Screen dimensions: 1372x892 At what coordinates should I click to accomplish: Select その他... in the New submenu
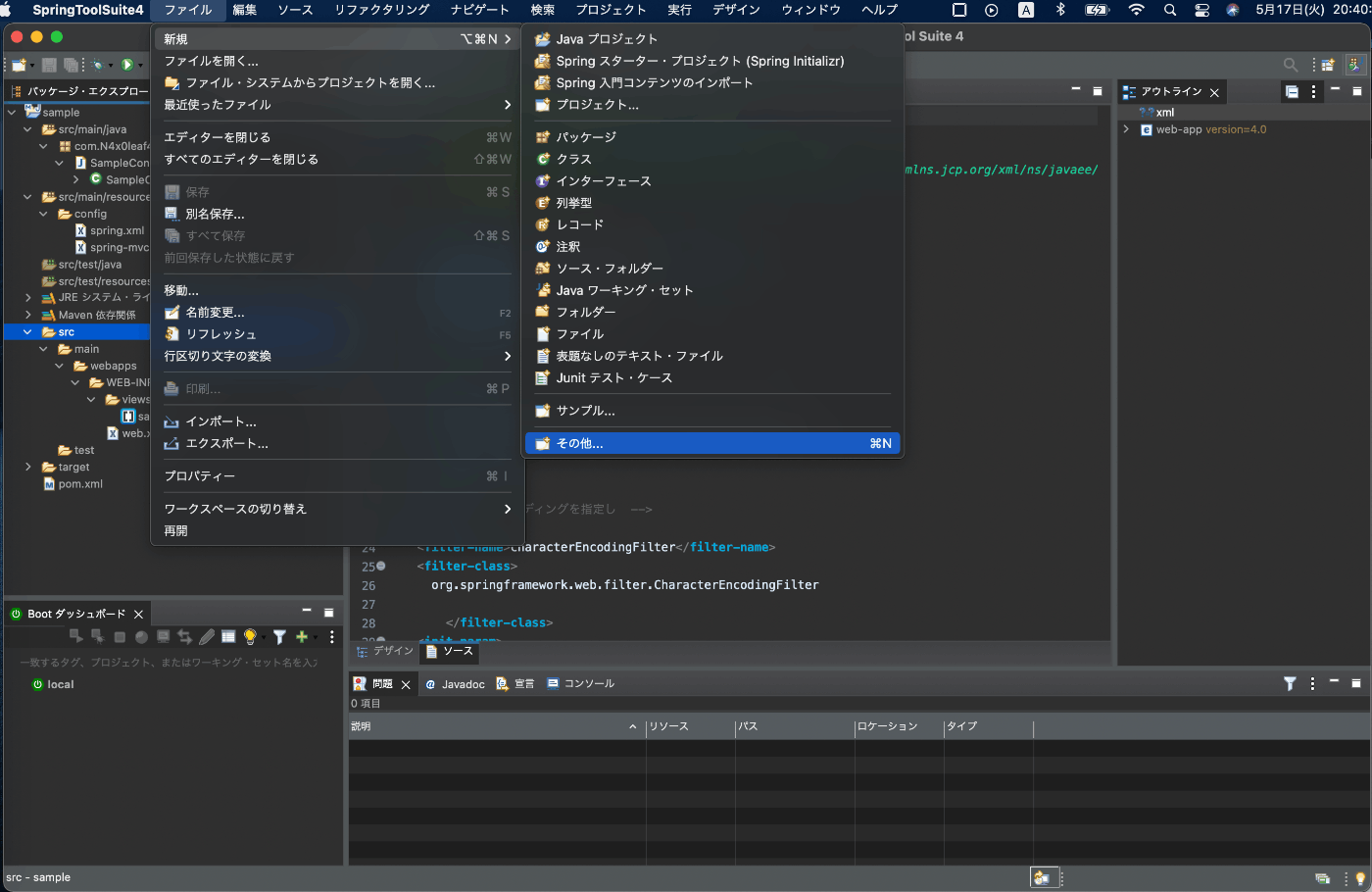pyautogui.click(x=712, y=444)
